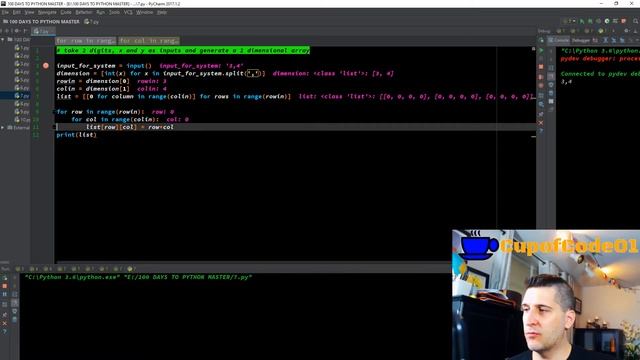Select 4.py in project tree
The width and height of the screenshot is (640, 360).
(x=22, y=72)
